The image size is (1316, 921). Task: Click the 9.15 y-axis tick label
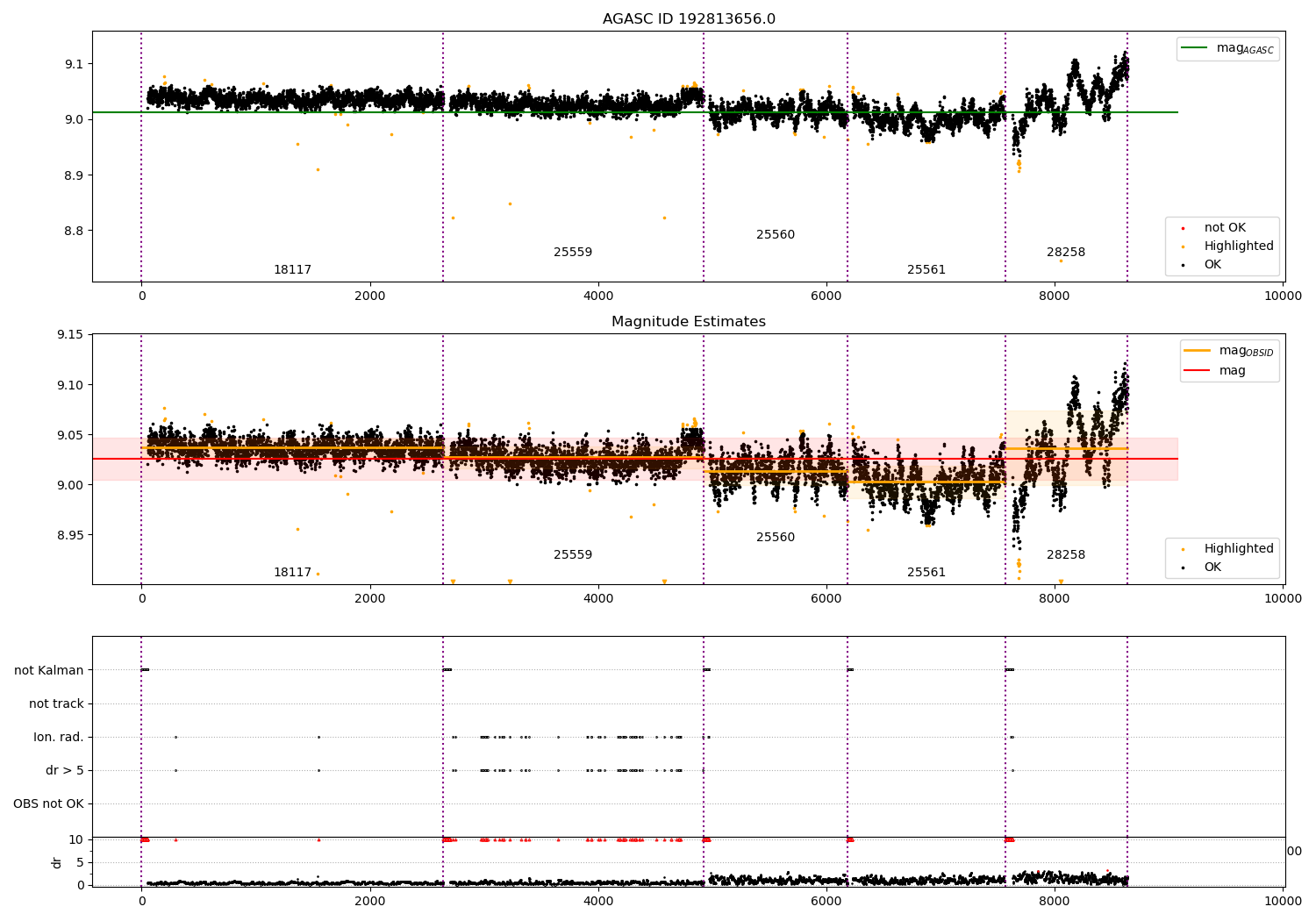click(x=70, y=335)
